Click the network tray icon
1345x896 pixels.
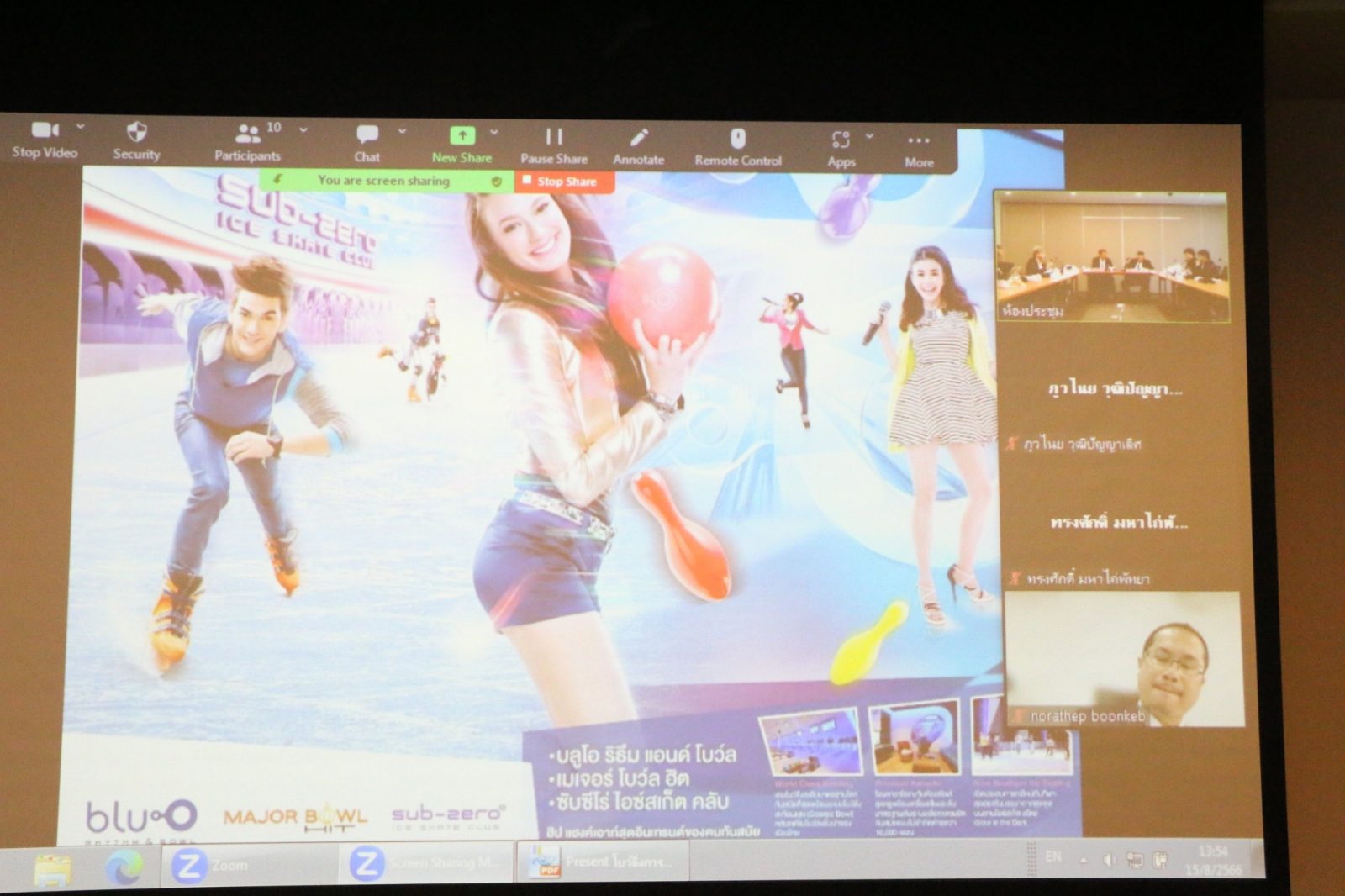click(x=1135, y=859)
